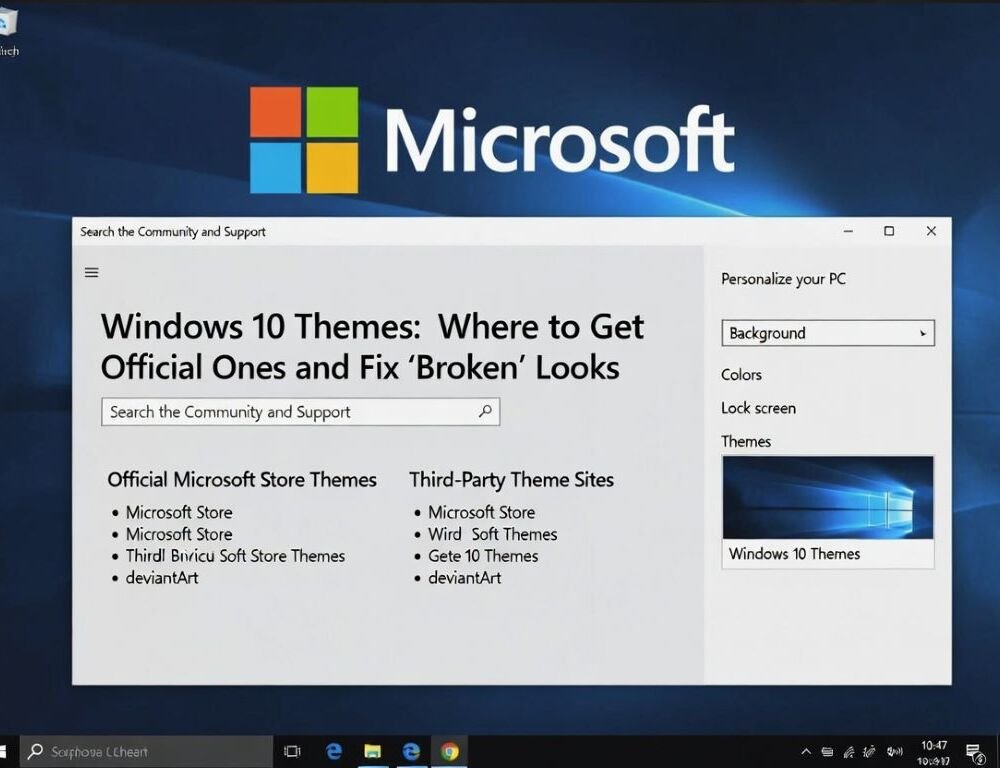Select Colors in the personalize panel
Image resolution: width=1000 pixels, height=768 pixels.
coord(741,374)
